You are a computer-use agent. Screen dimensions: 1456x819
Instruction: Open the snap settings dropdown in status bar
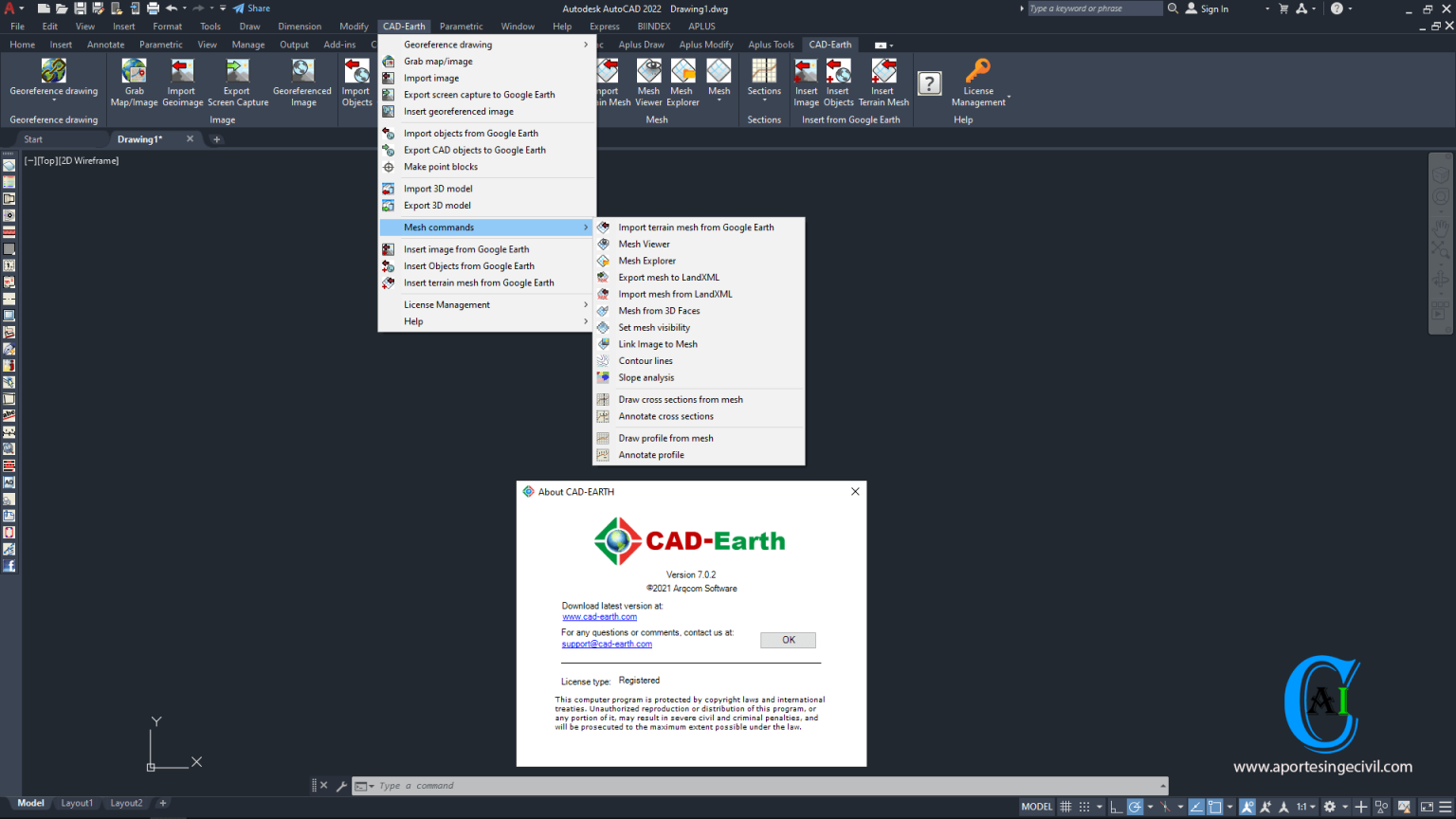click(x=1099, y=806)
